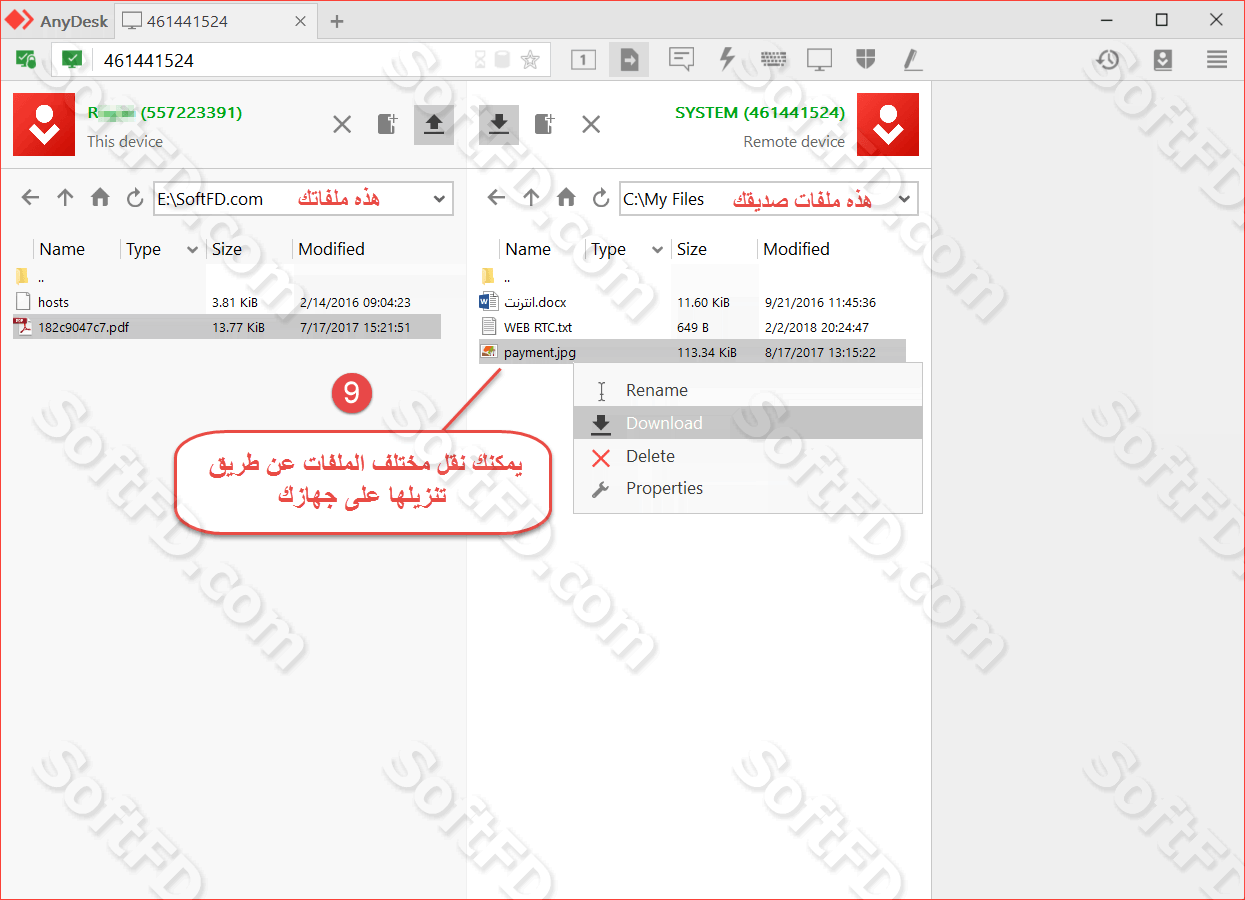
Task: Create new folder on this device
Action: [x=388, y=125]
